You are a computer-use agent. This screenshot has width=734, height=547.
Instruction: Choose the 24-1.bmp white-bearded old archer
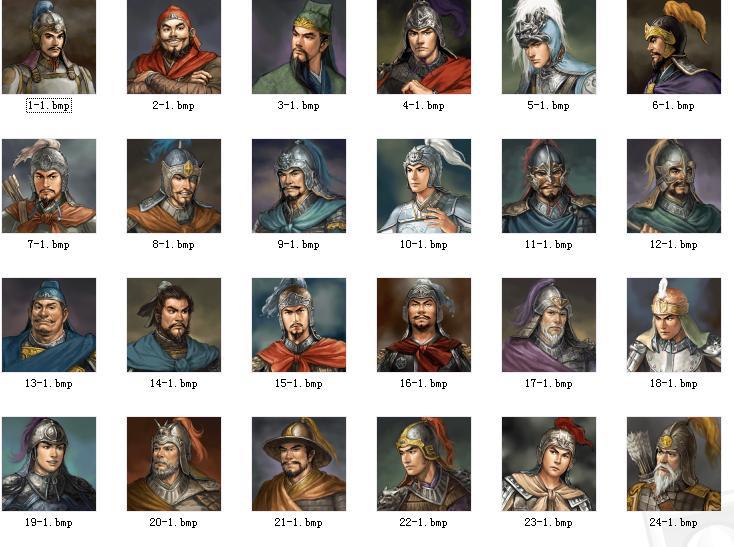click(674, 464)
